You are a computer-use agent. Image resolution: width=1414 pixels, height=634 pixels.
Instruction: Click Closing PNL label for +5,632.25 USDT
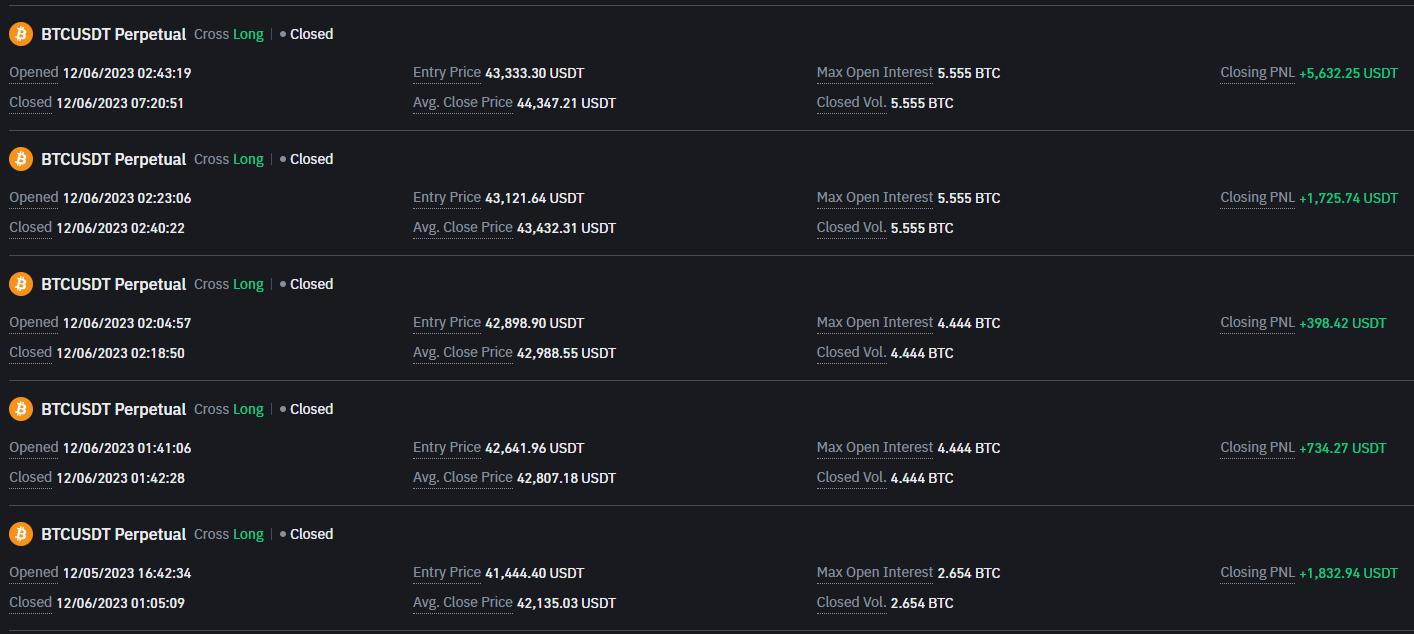[x=1257, y=73]
